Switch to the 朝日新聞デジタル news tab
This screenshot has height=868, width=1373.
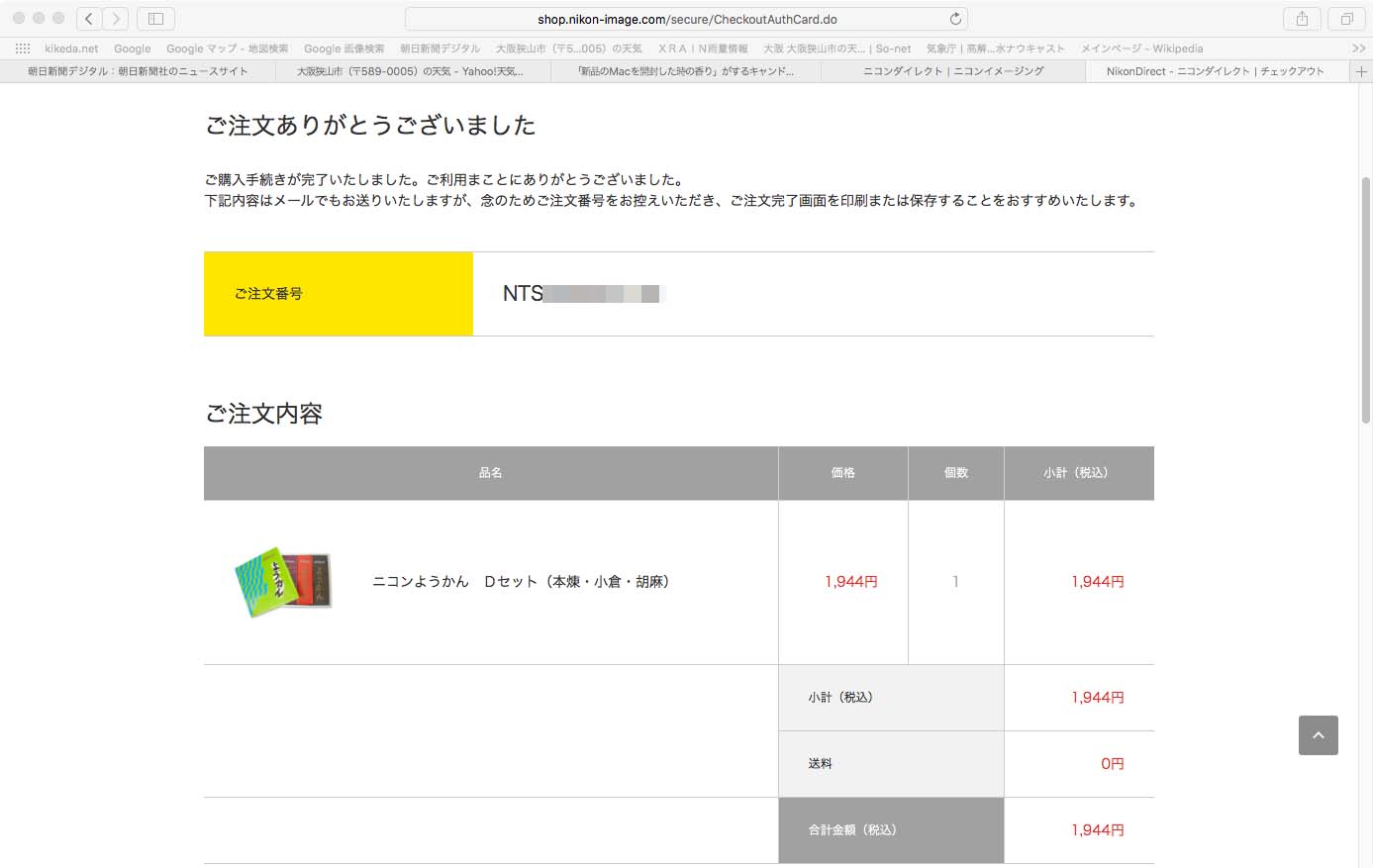[x=138, y=71]
